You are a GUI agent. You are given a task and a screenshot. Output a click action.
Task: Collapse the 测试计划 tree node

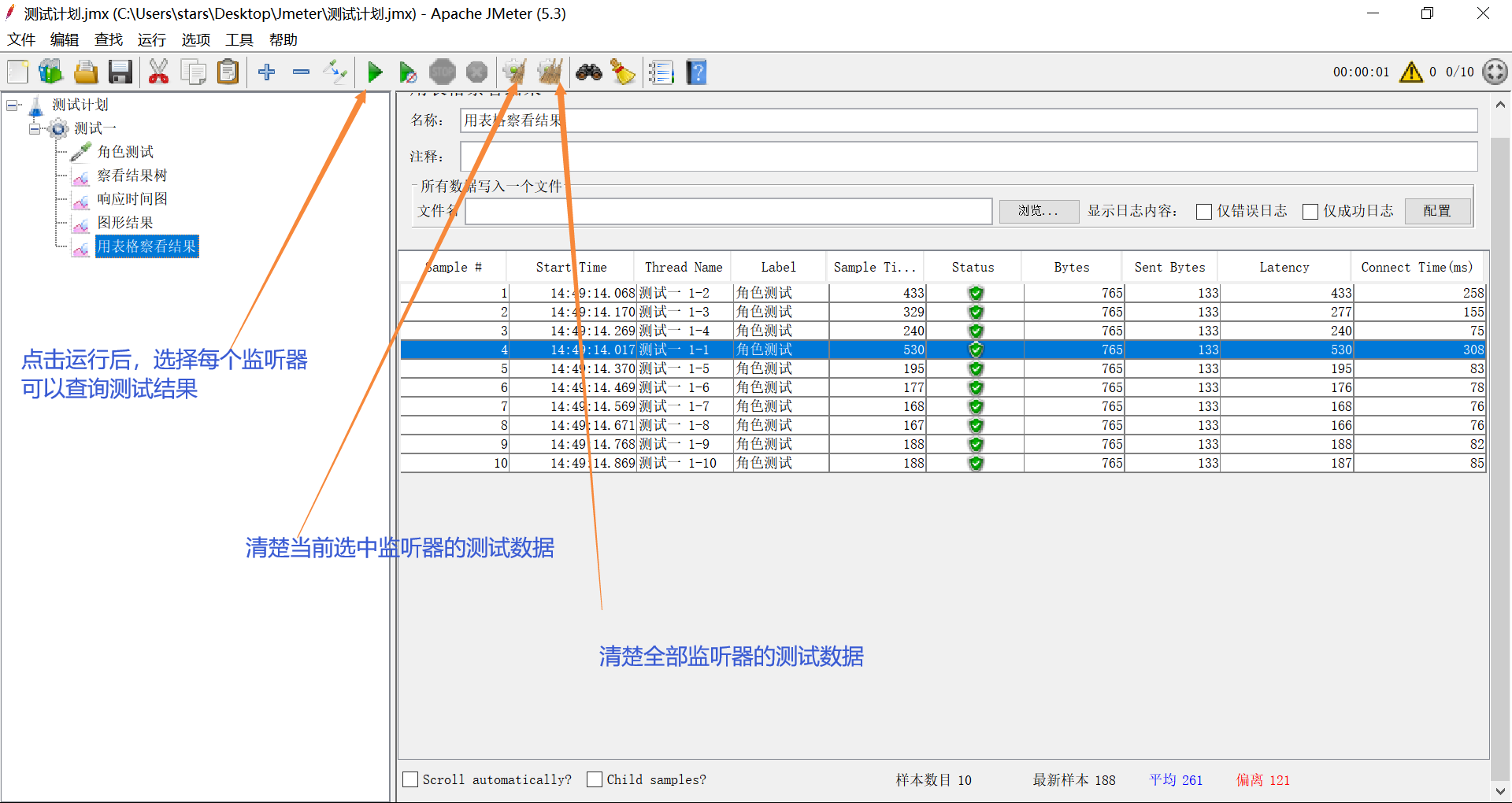[x=13, y=104]
